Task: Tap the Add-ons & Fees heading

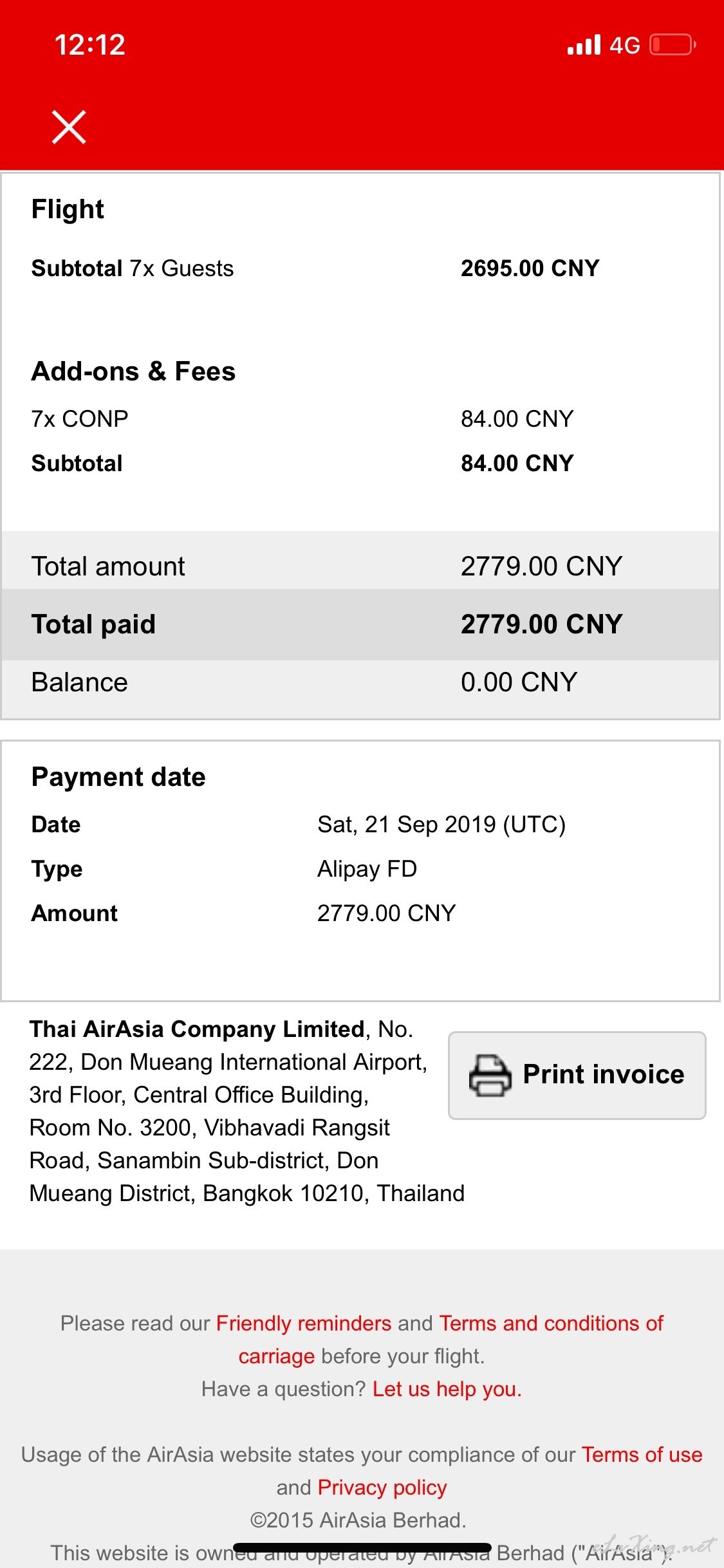Action: tap(133, 371)
